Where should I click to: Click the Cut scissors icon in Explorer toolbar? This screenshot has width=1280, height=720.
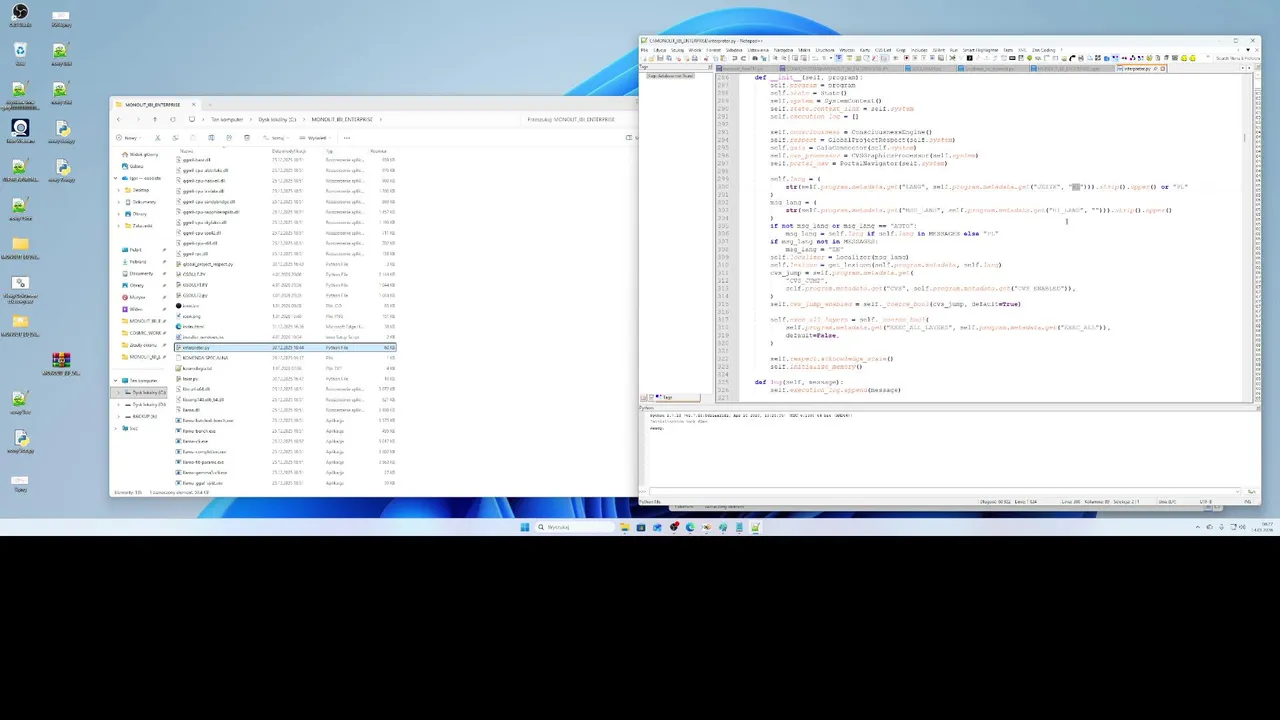point(158,138)
